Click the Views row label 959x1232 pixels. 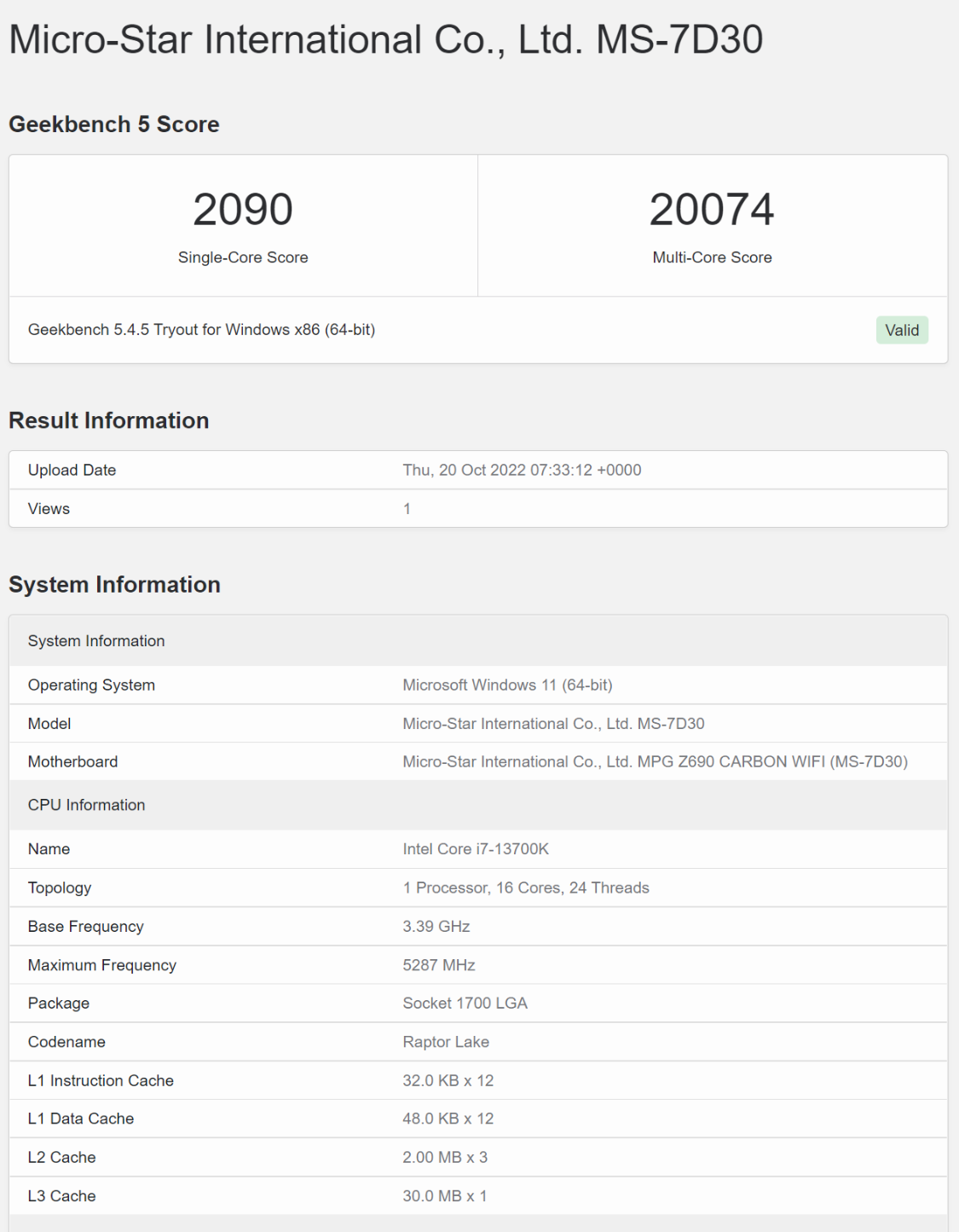click(x=49, y=509)
